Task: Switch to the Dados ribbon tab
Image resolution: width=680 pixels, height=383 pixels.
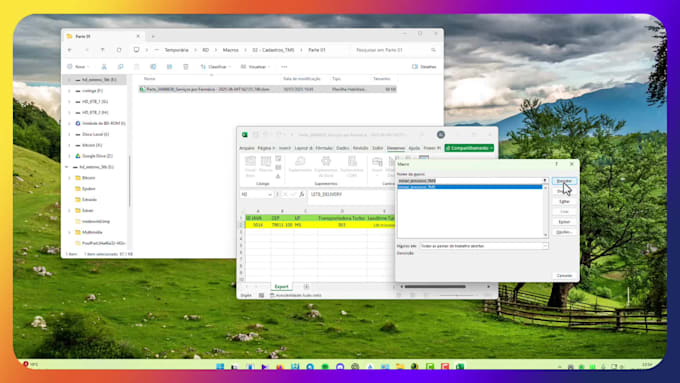Action: 343,148
